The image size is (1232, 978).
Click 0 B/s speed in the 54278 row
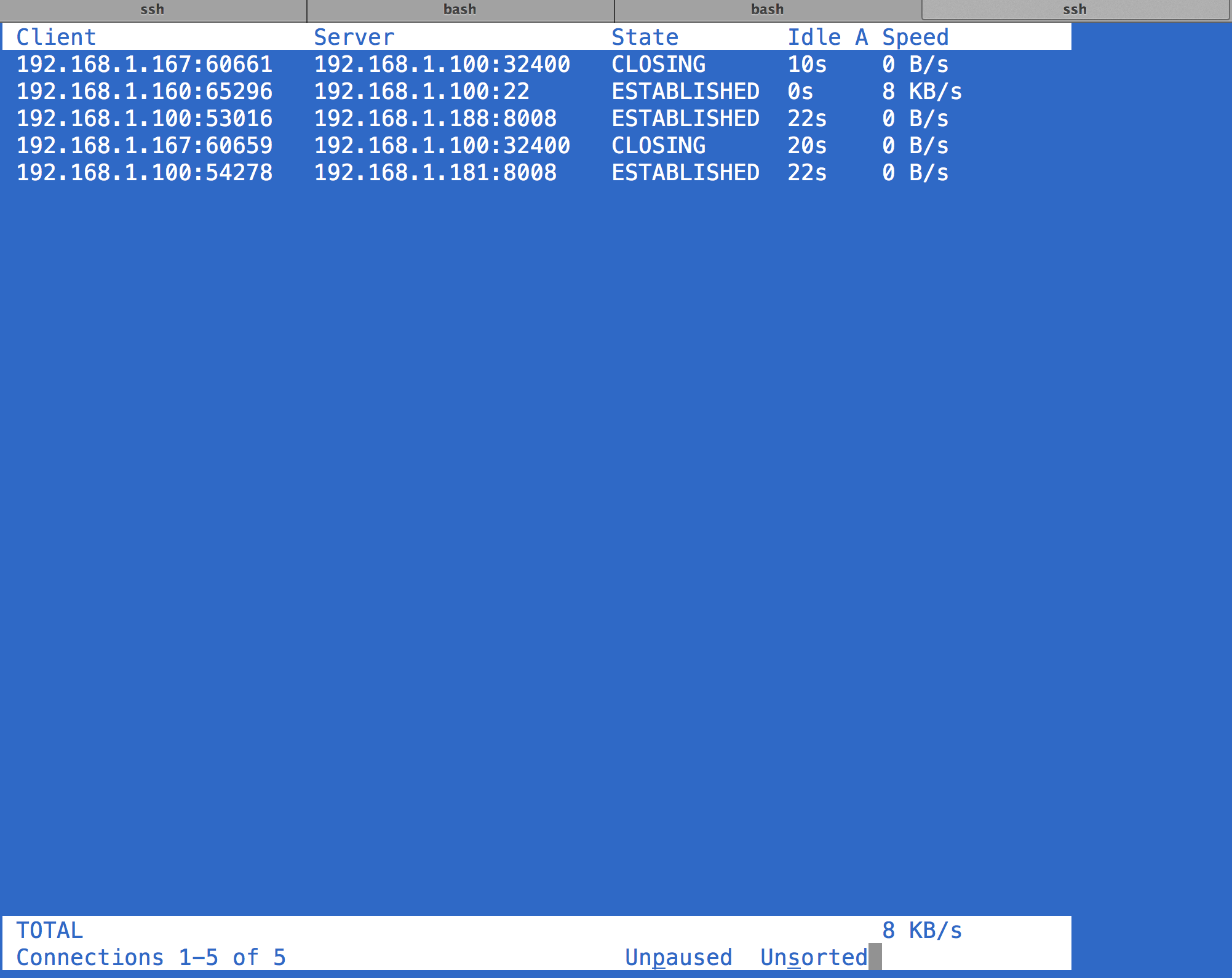click(x=916, y=172)
